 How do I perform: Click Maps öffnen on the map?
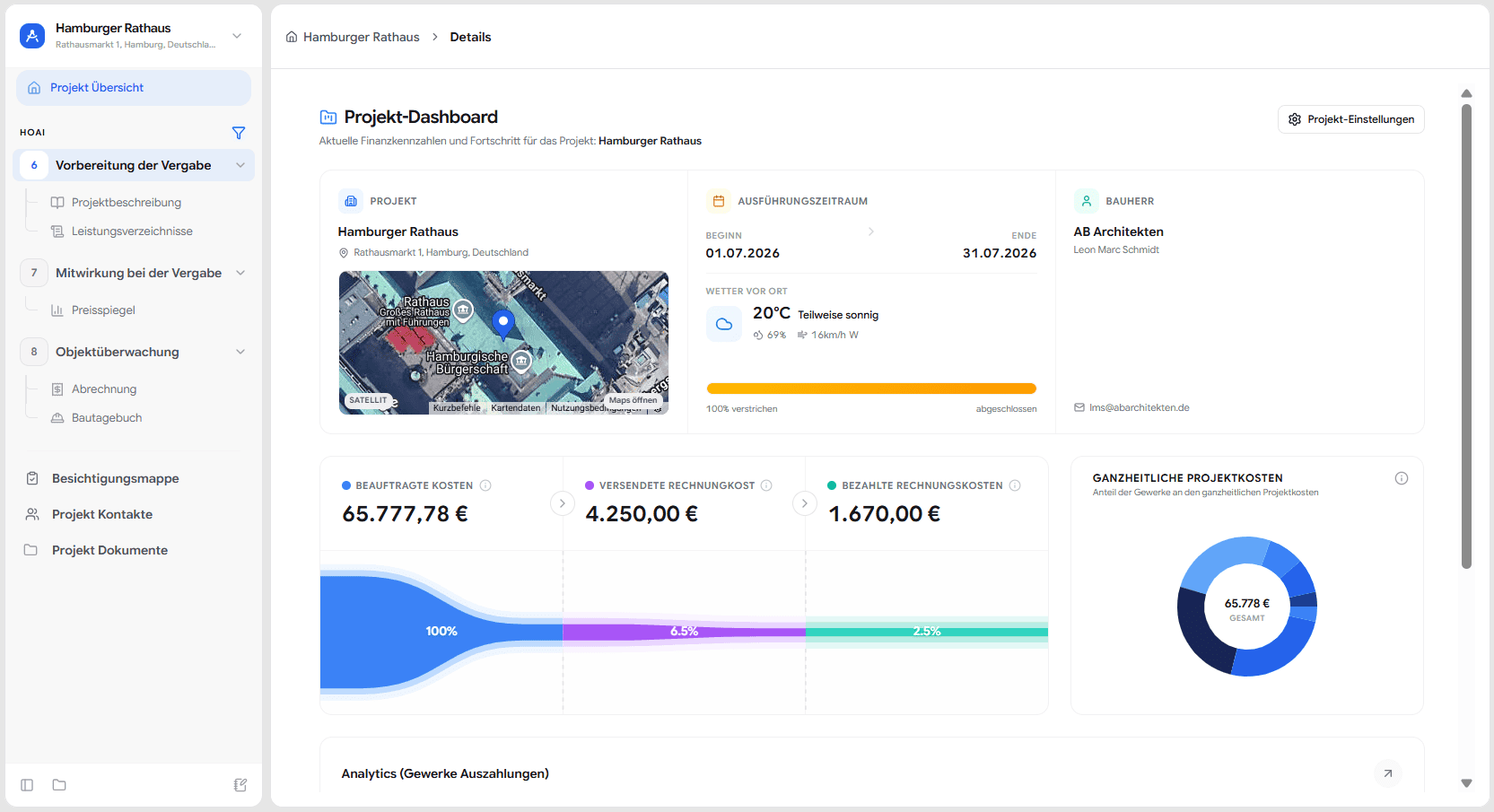click(633, 400)
